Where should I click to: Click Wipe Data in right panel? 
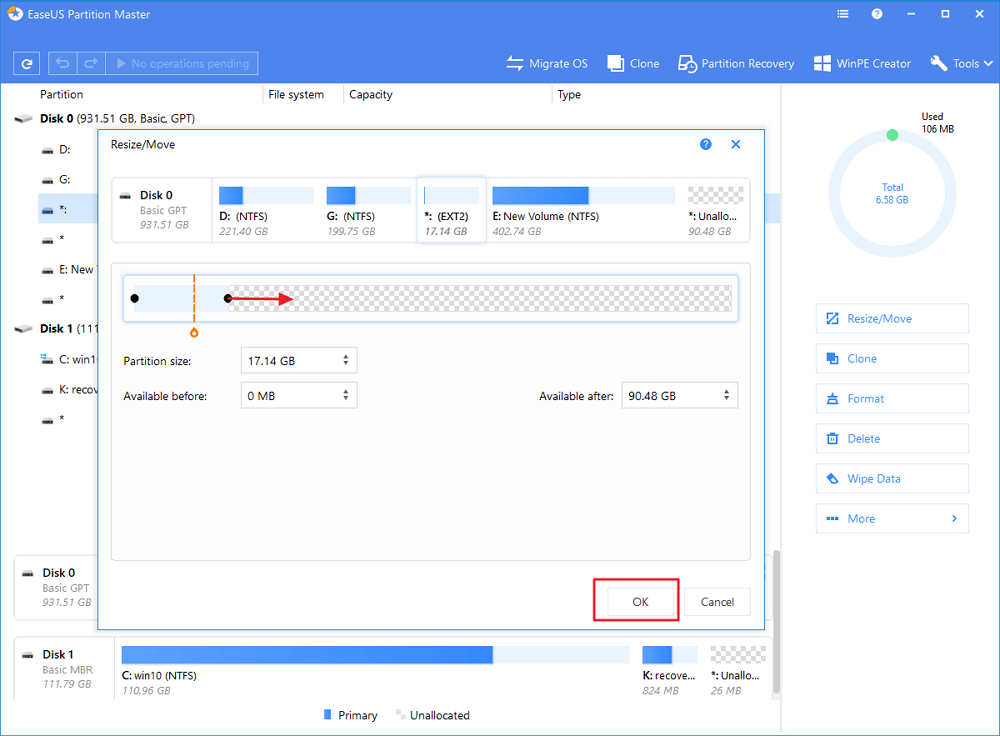pyautogui.click(x=892, y=478)
